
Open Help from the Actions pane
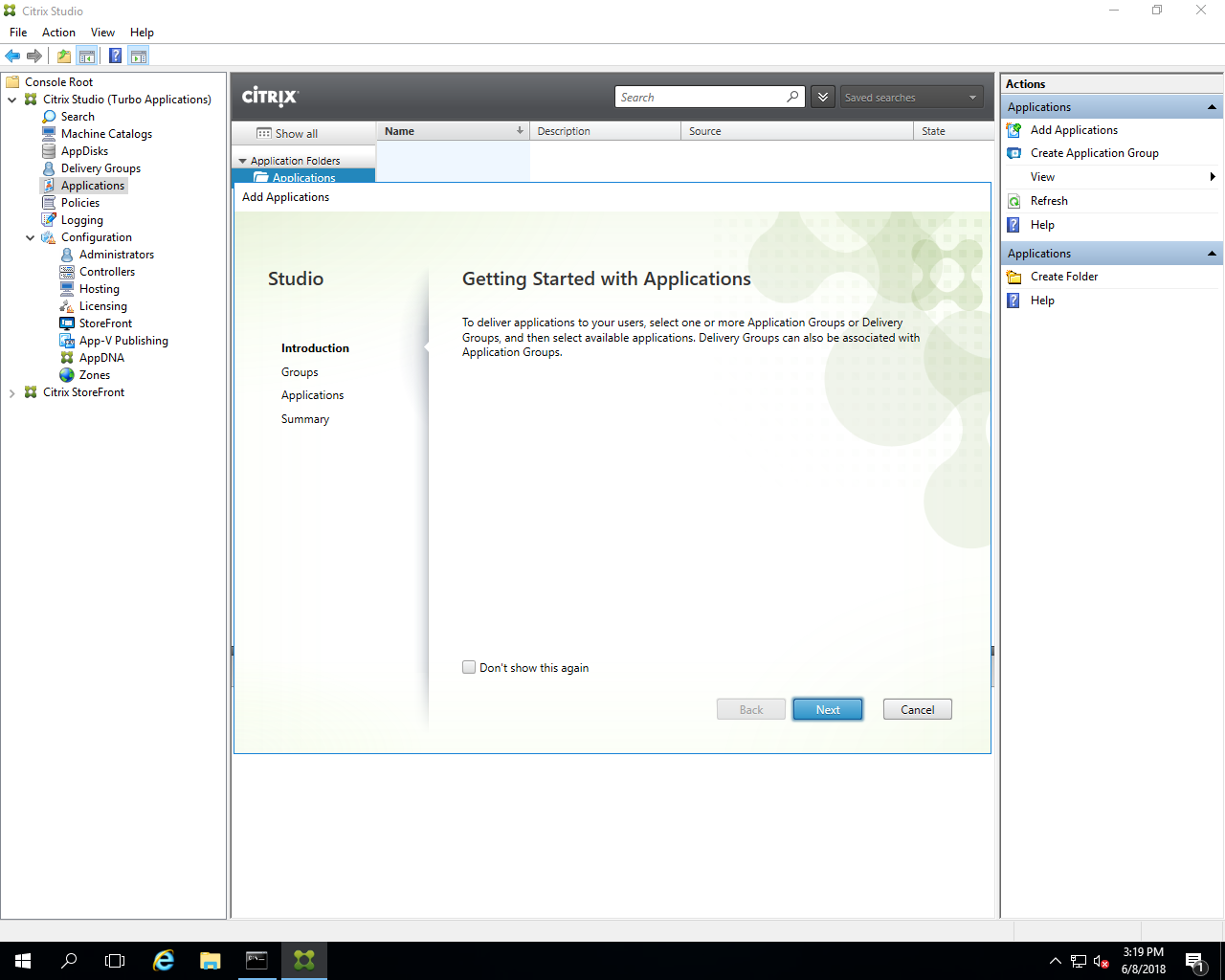(1042, 224)
